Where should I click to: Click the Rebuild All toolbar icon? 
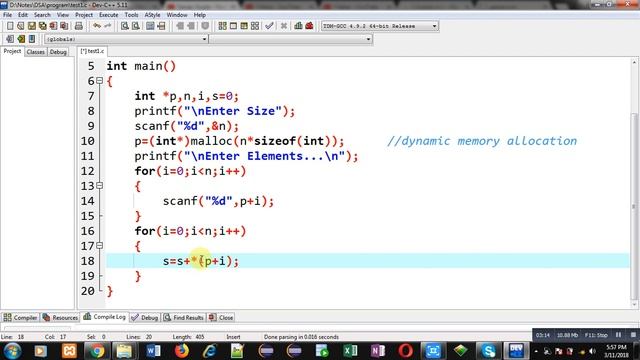(255, 26)
